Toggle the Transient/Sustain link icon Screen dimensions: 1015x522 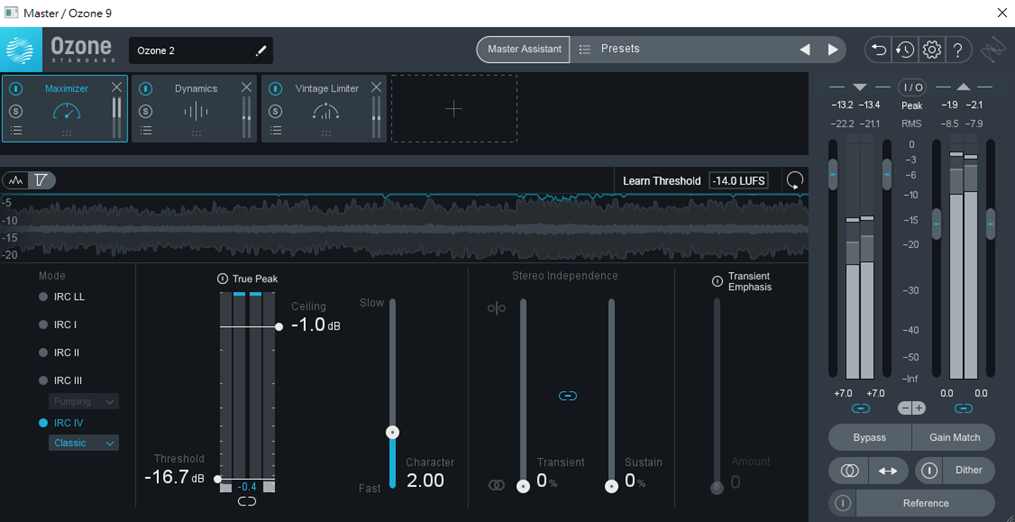(568, 395)
